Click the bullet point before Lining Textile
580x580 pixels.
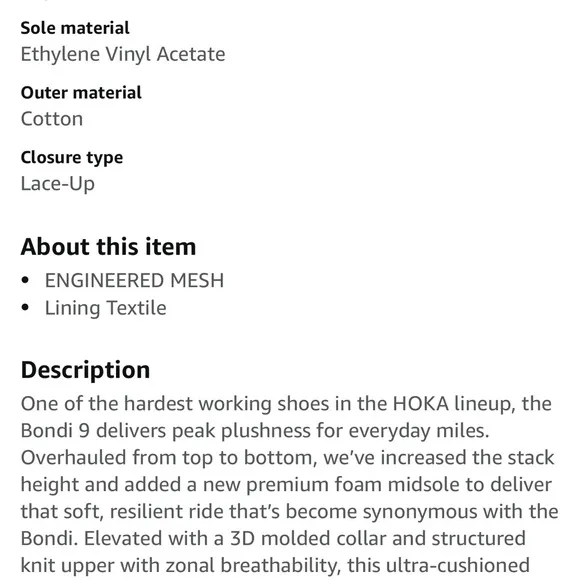25,307
